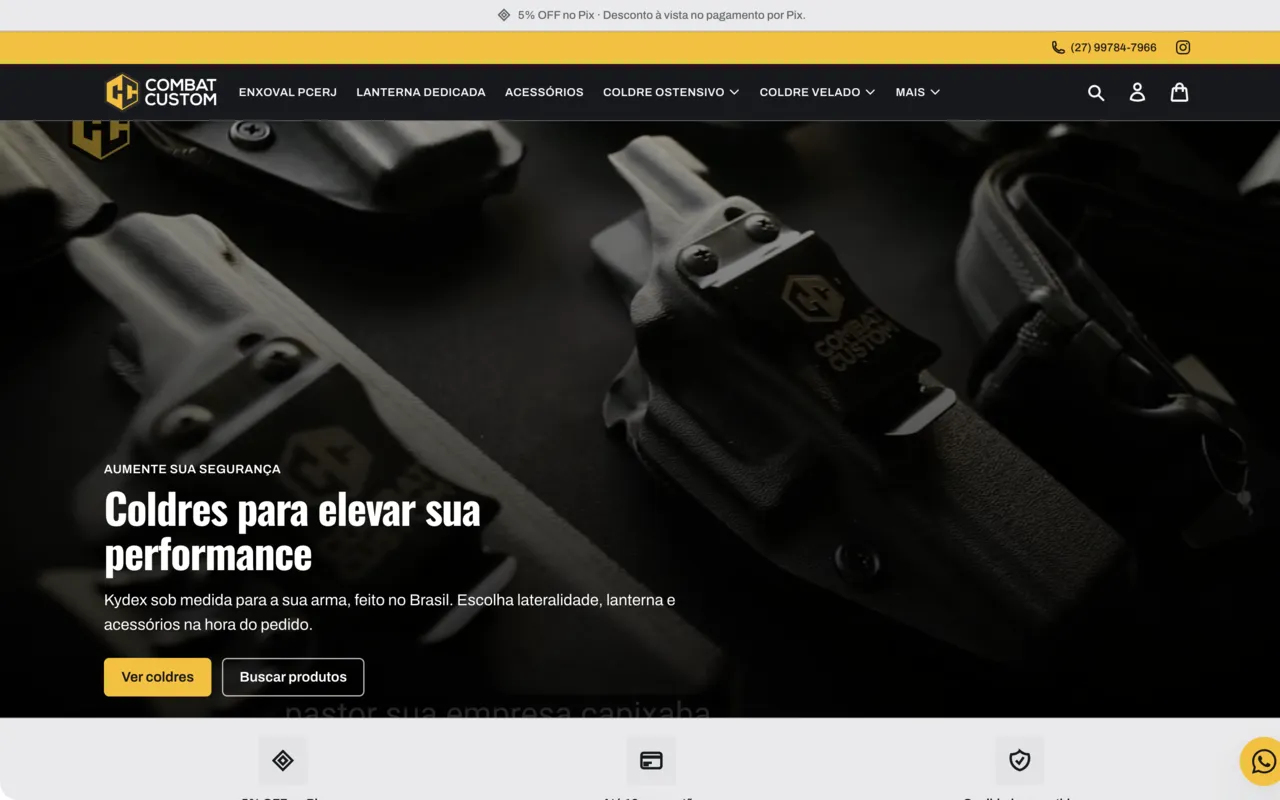The width and height of the screenshot is (1280, 800).
Task: Click the Pix diamond feature icon below hero
Action: [283, 761]
